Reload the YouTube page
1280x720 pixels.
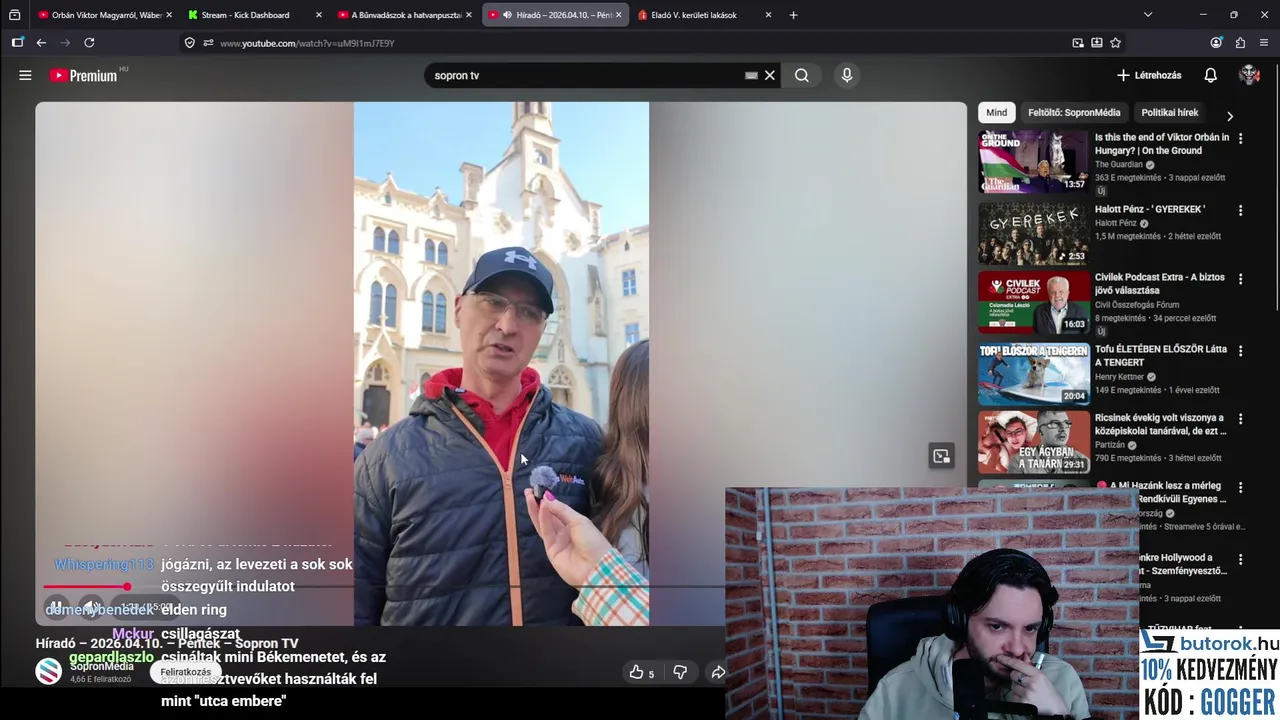89,43
